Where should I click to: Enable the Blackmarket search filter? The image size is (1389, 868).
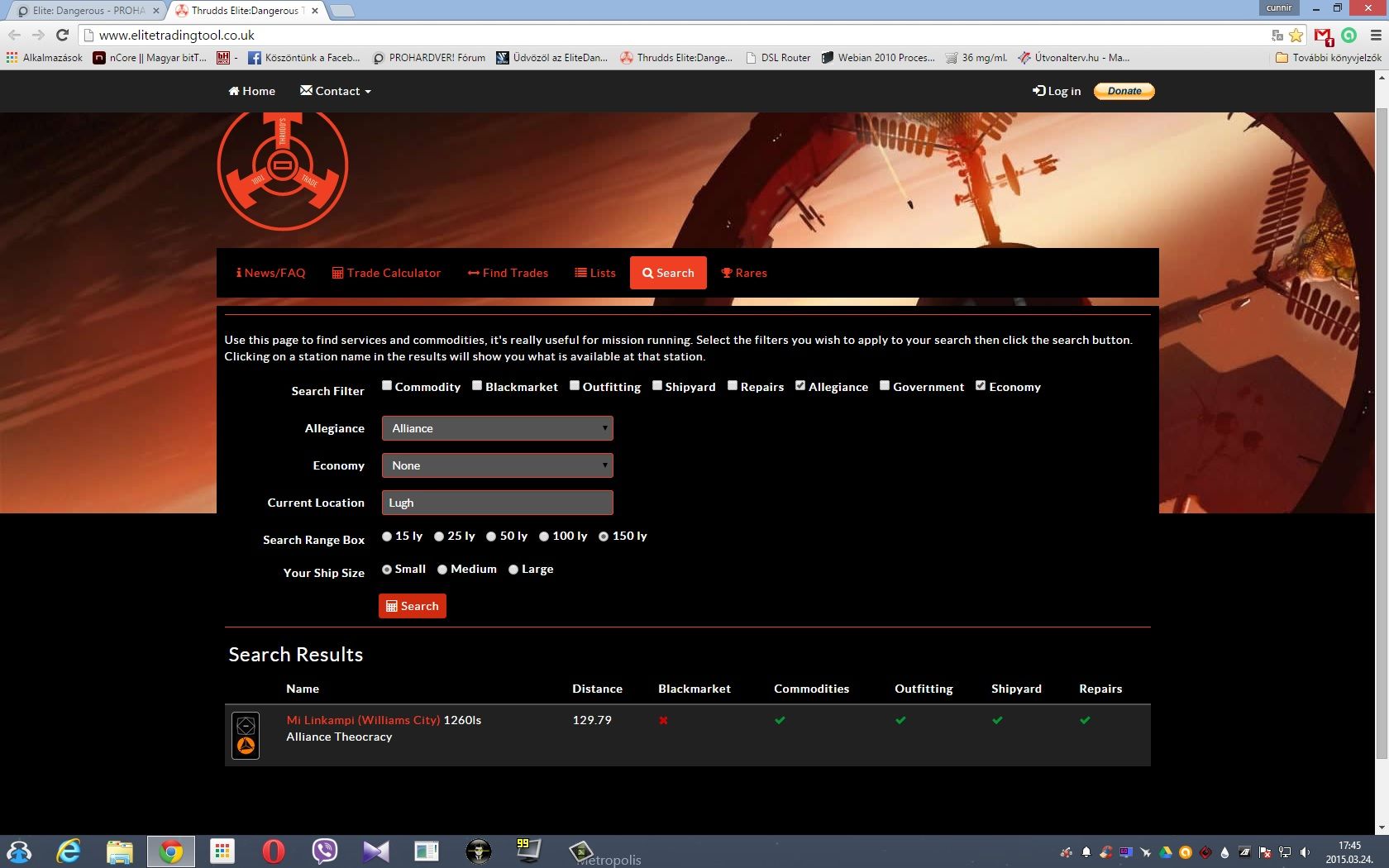477,385
